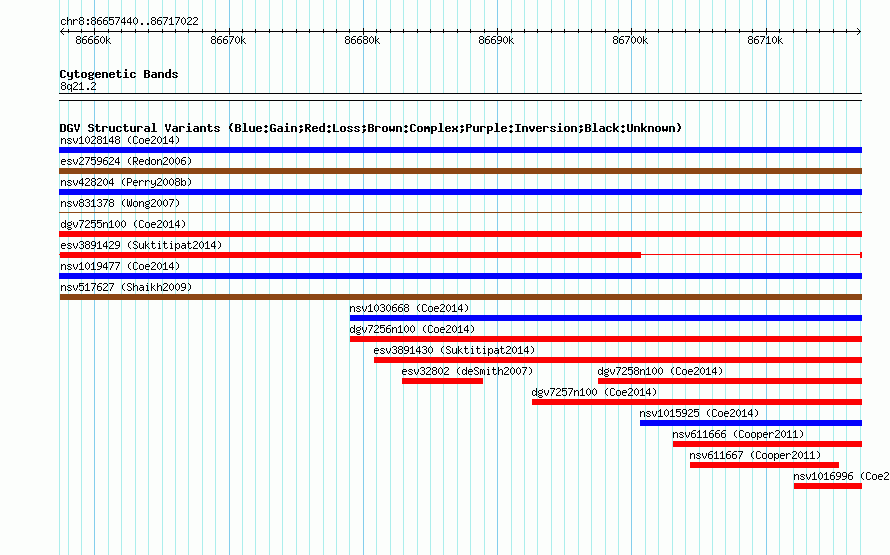Open the esv2759624 (Redon2006) variant label
890x555 pixels.
point(126,161)
